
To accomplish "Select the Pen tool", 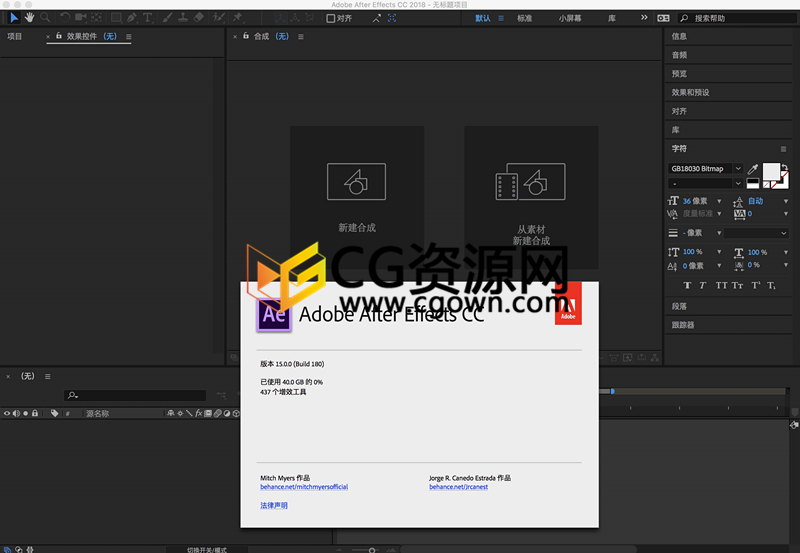I will pos(132,18).
